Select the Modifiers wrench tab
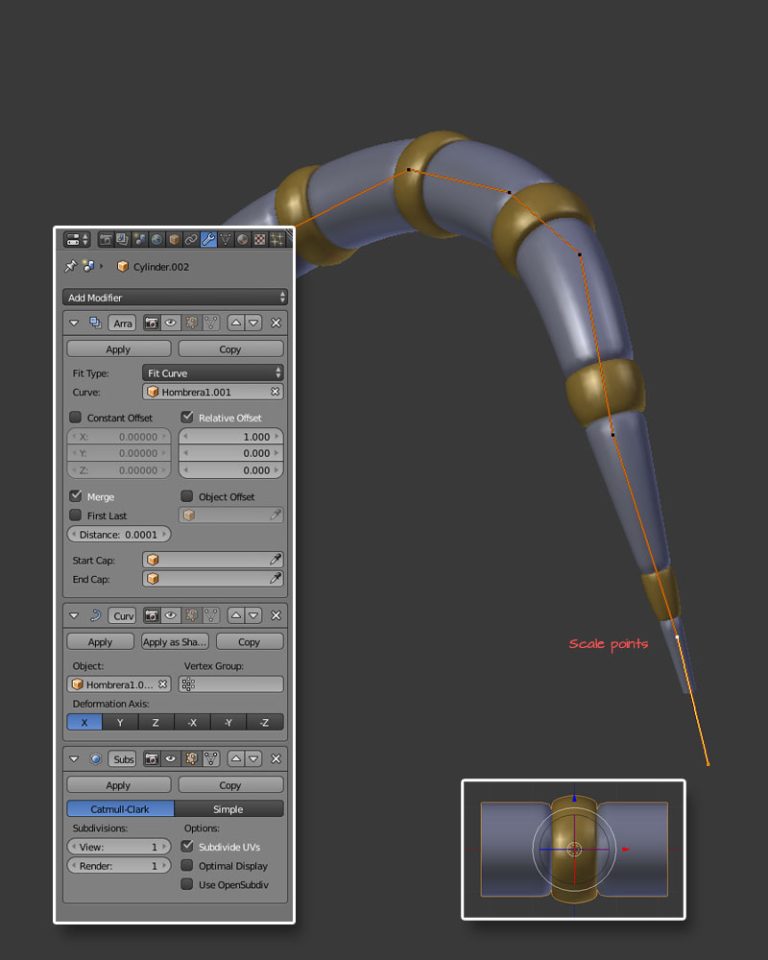 click(x=208, y=240)
